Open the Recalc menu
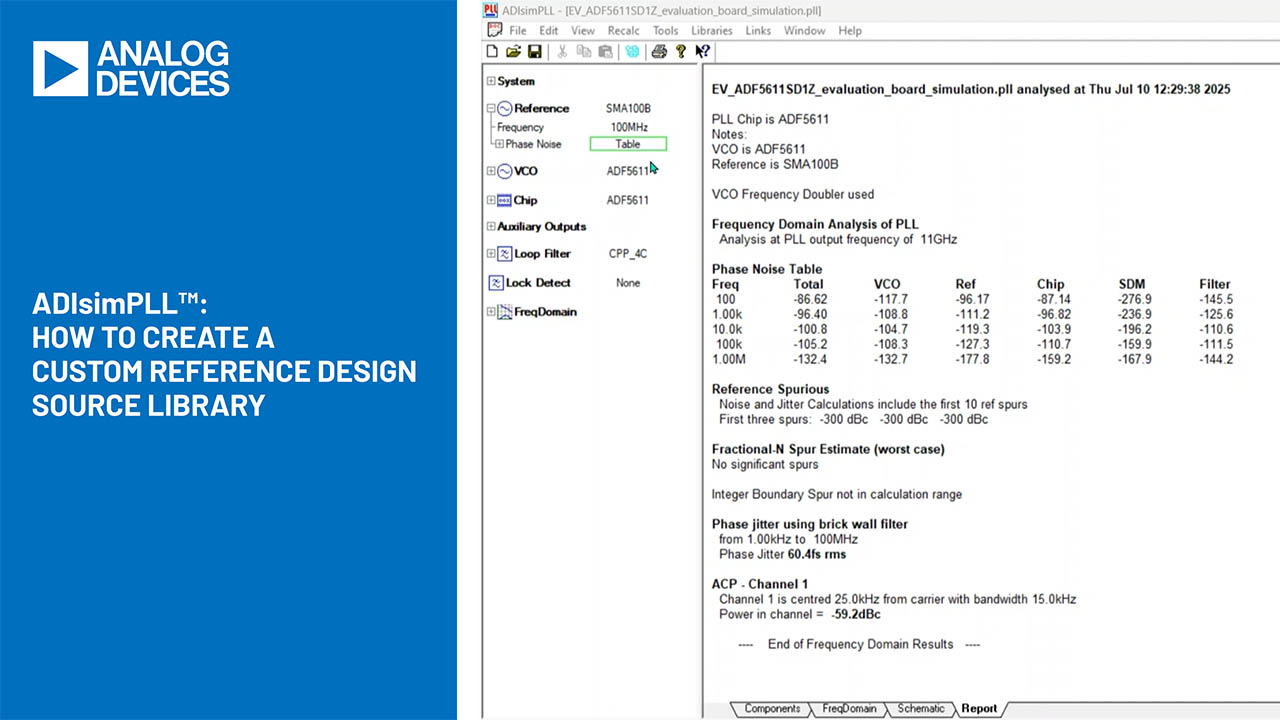 623,31
